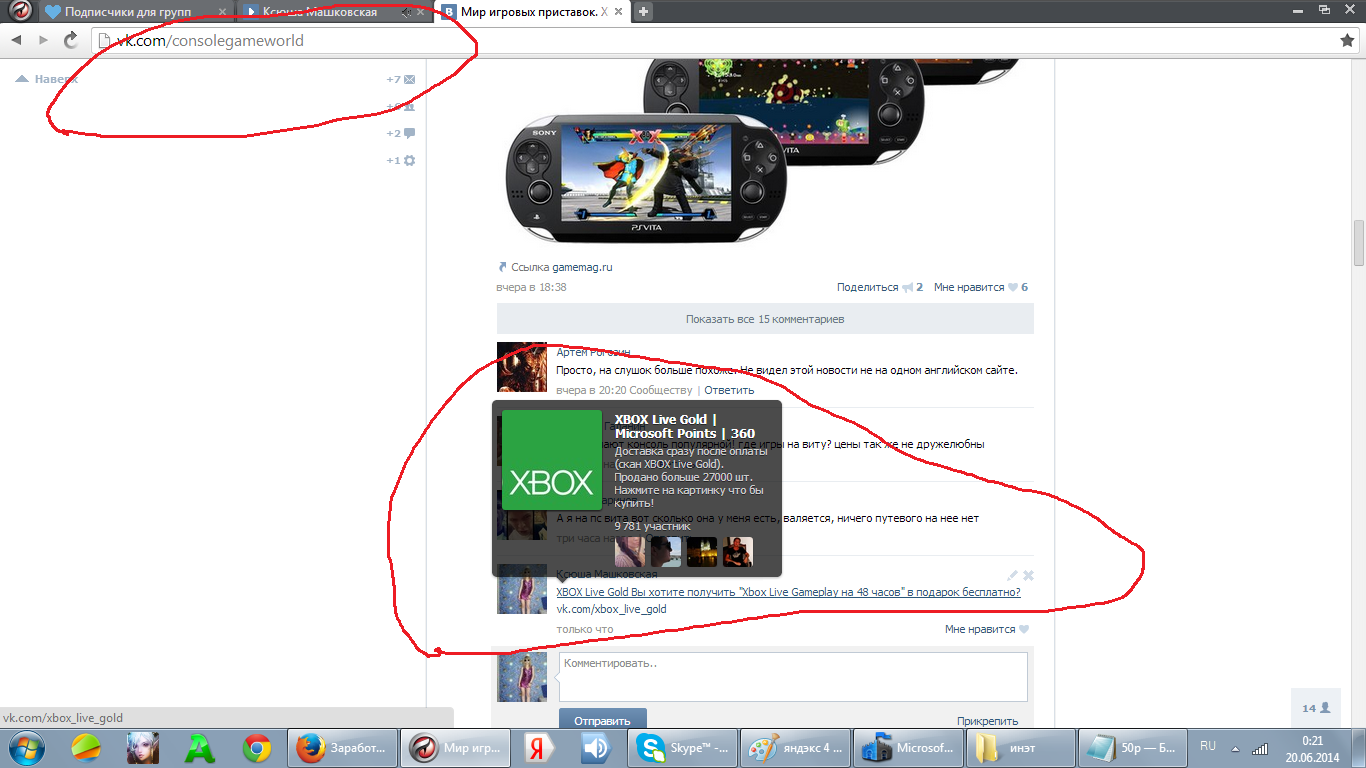Close the Подписчики для групп tab
Image resolution: width=1366 pixels, height=768 pixels.
pyautogui.click(x=223, y=13)
